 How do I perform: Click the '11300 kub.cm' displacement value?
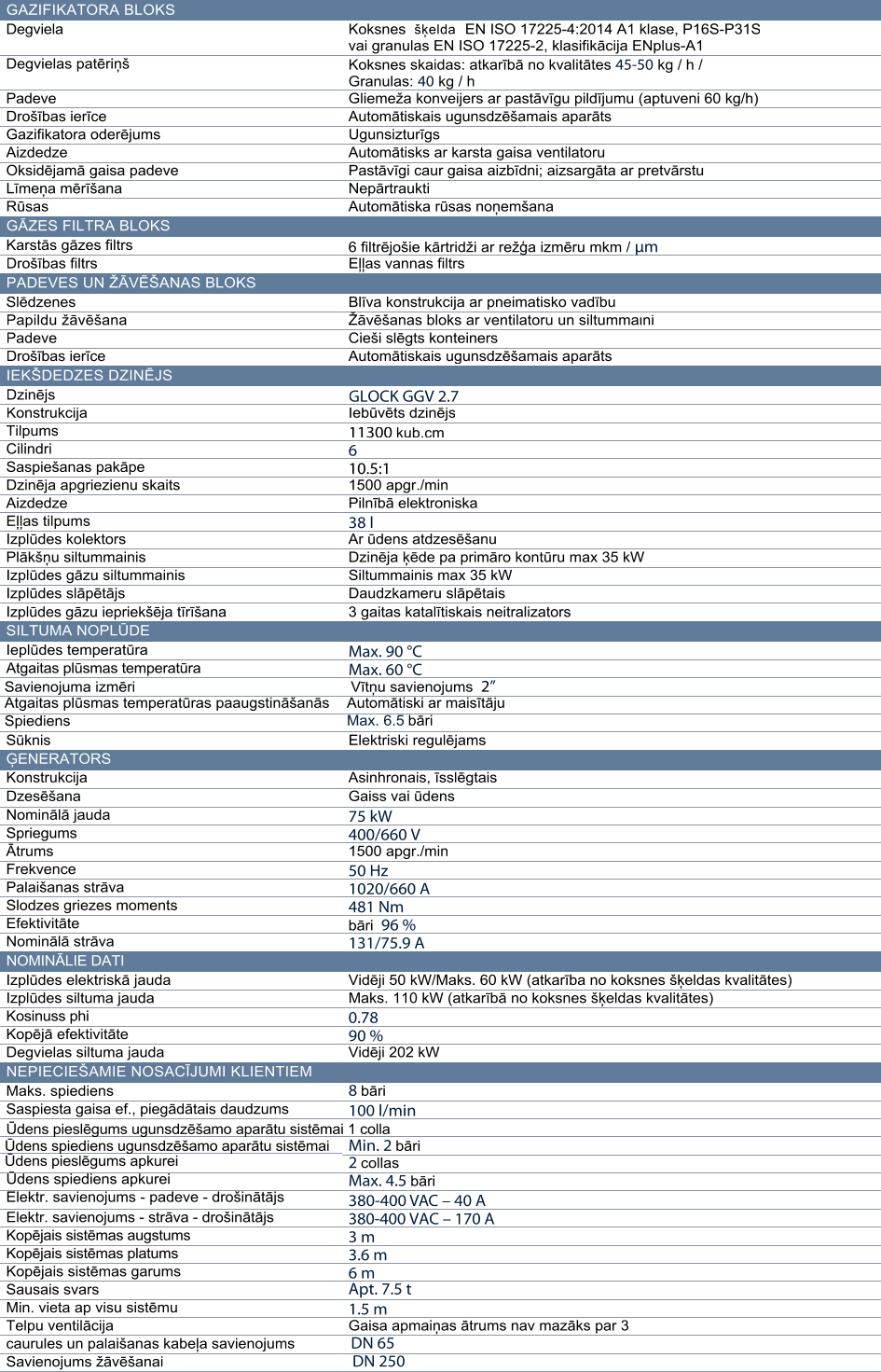point(396,433)
